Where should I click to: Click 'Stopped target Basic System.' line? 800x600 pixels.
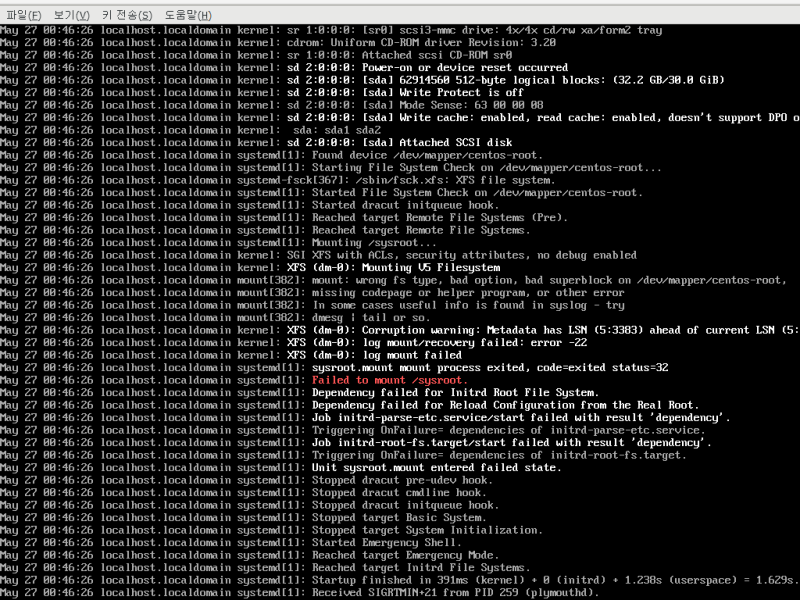click(x=400, y=518)
